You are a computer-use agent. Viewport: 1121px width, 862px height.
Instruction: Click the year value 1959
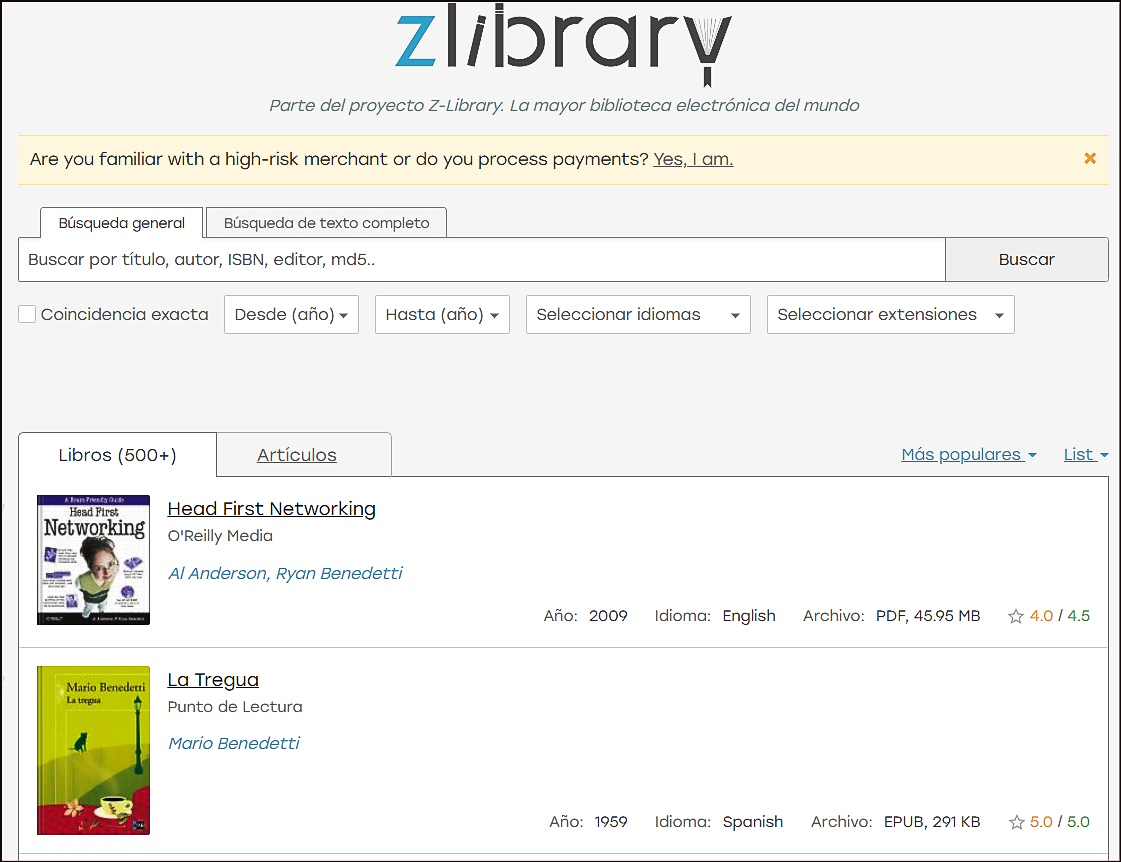[611, 822]
